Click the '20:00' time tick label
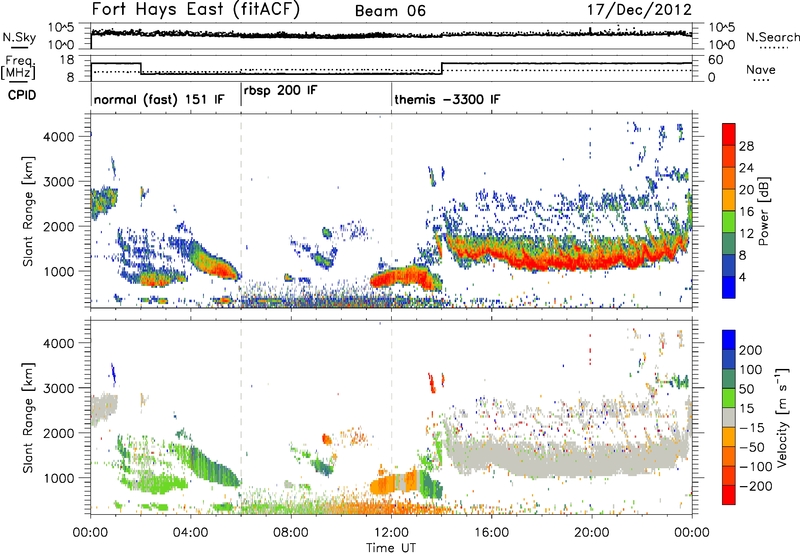Screen dimensions: 800x554 [x=591, y=533]
